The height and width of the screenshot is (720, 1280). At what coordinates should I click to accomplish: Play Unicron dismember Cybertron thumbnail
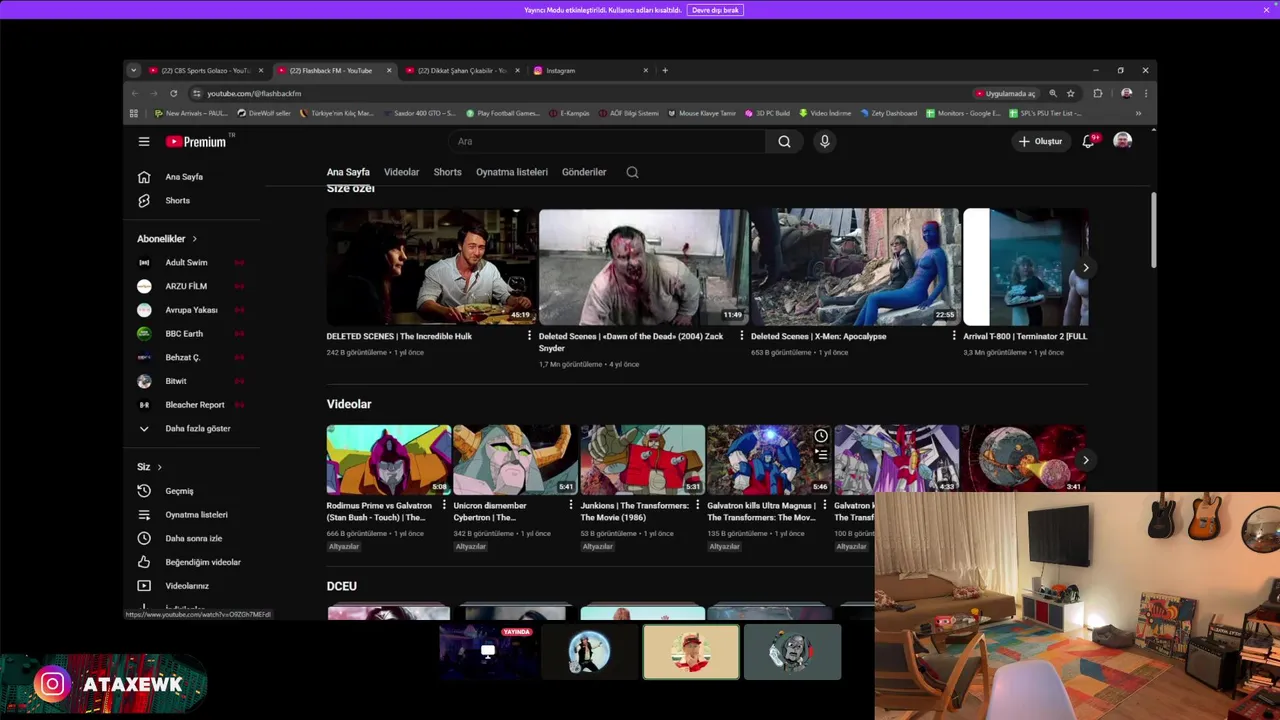click(x=515, y=459)
